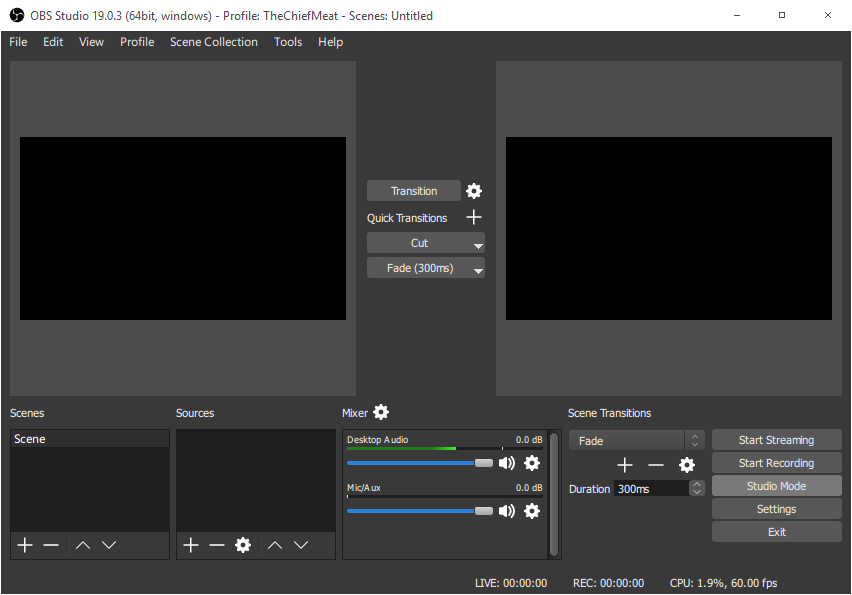Toggle Studio Mode off
This screenshot has height=595, width=852.
(776, 486)
